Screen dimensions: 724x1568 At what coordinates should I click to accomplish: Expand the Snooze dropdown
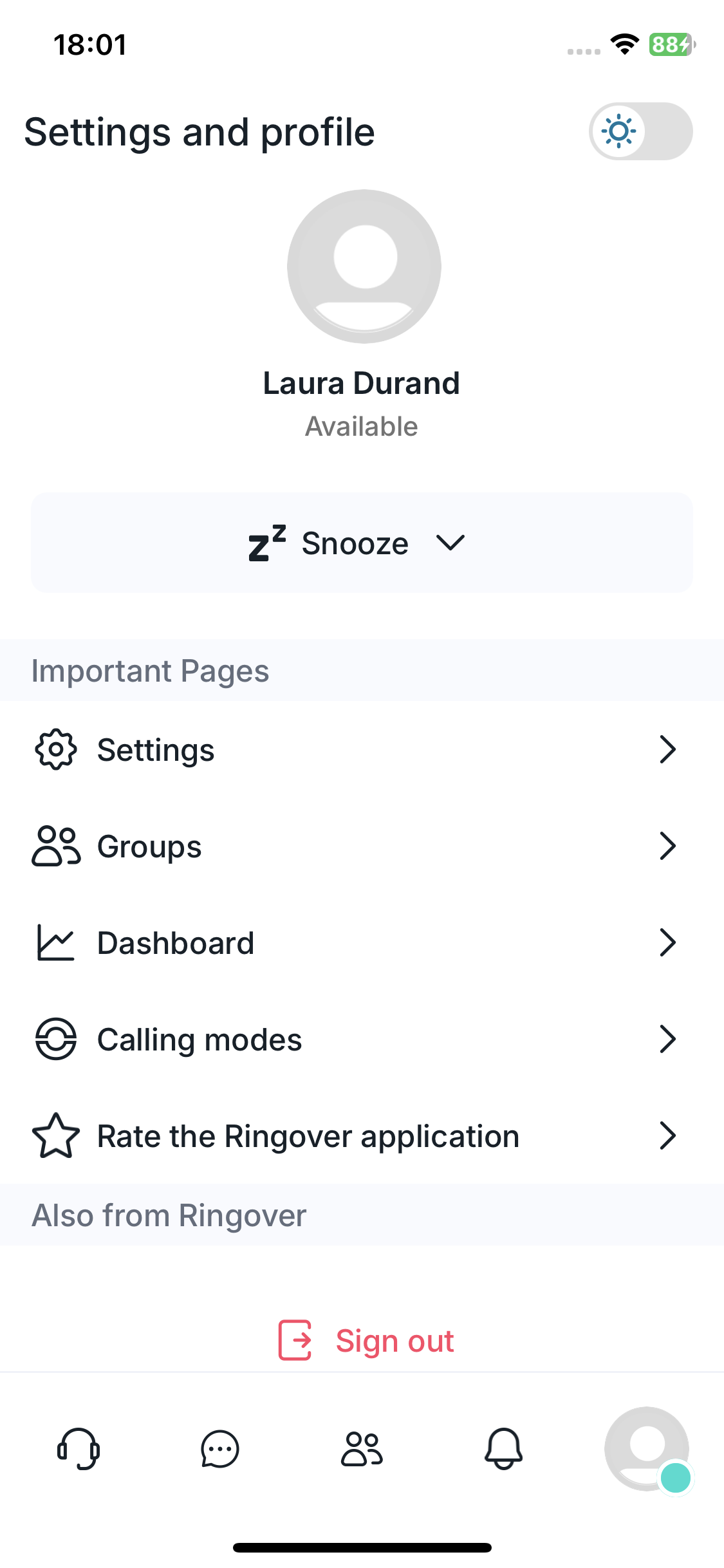(362, 543)
